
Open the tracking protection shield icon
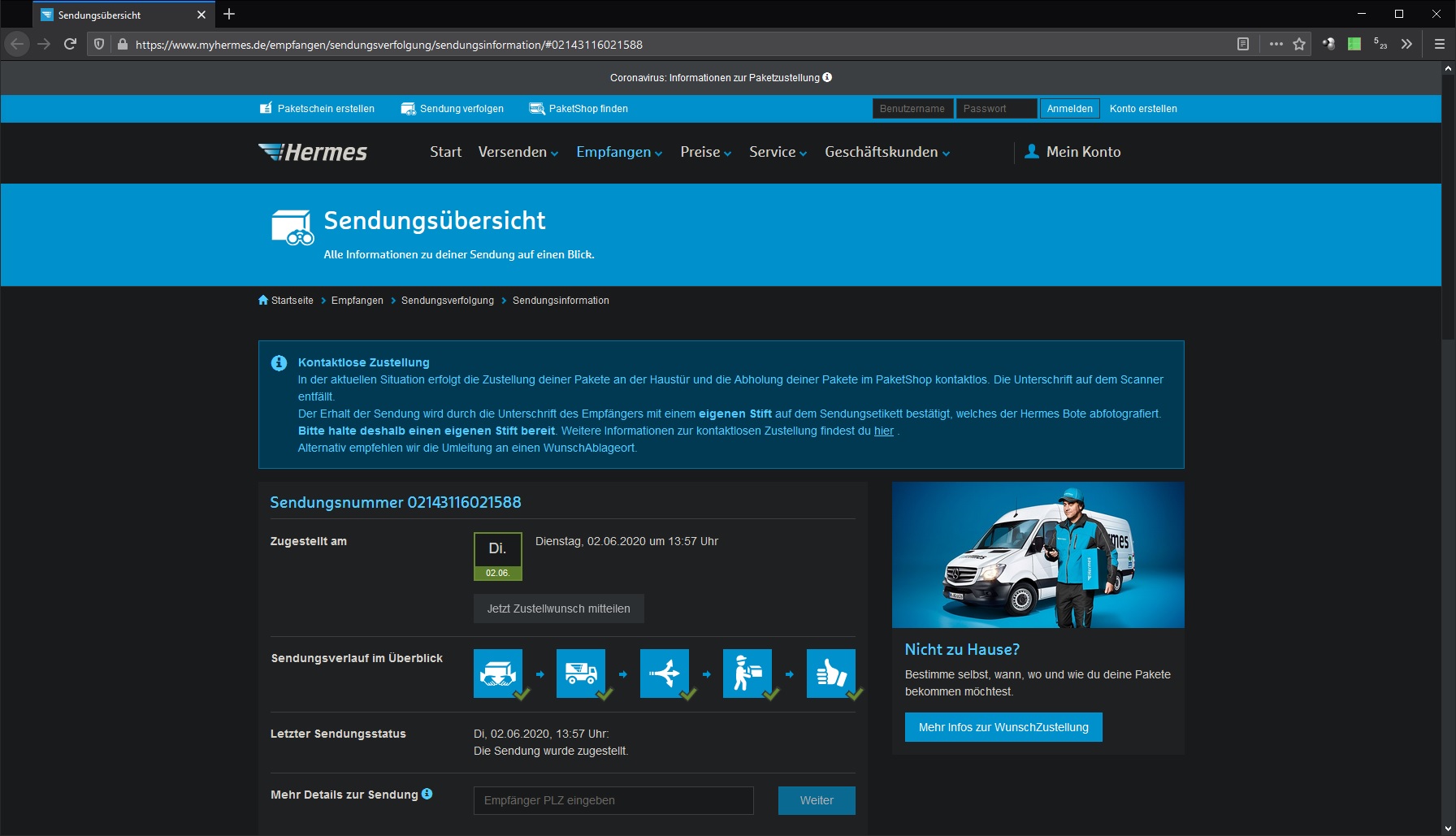[99, 44]
